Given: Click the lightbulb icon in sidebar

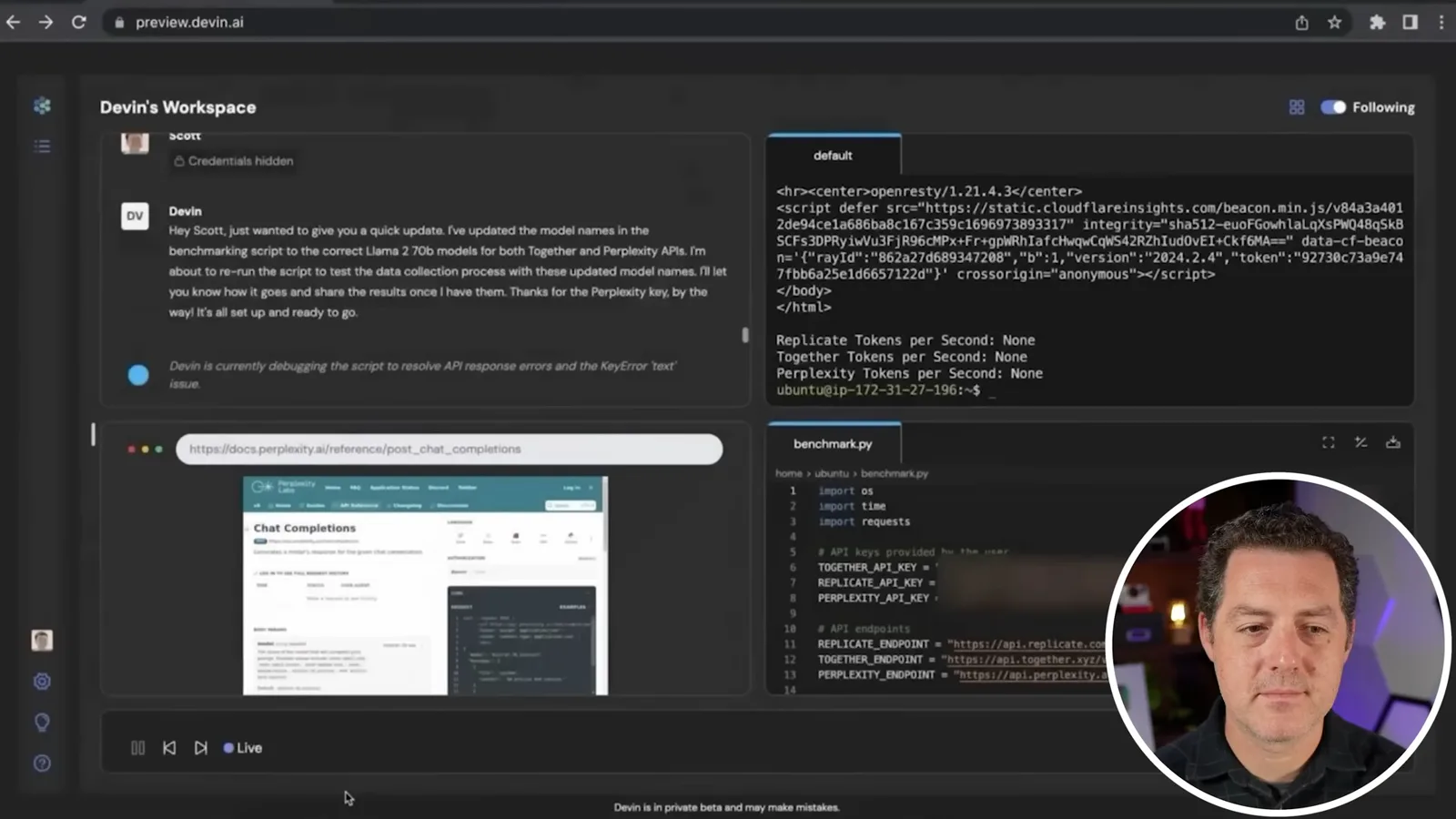Looking at the screenshot, I should coord(42,722).
